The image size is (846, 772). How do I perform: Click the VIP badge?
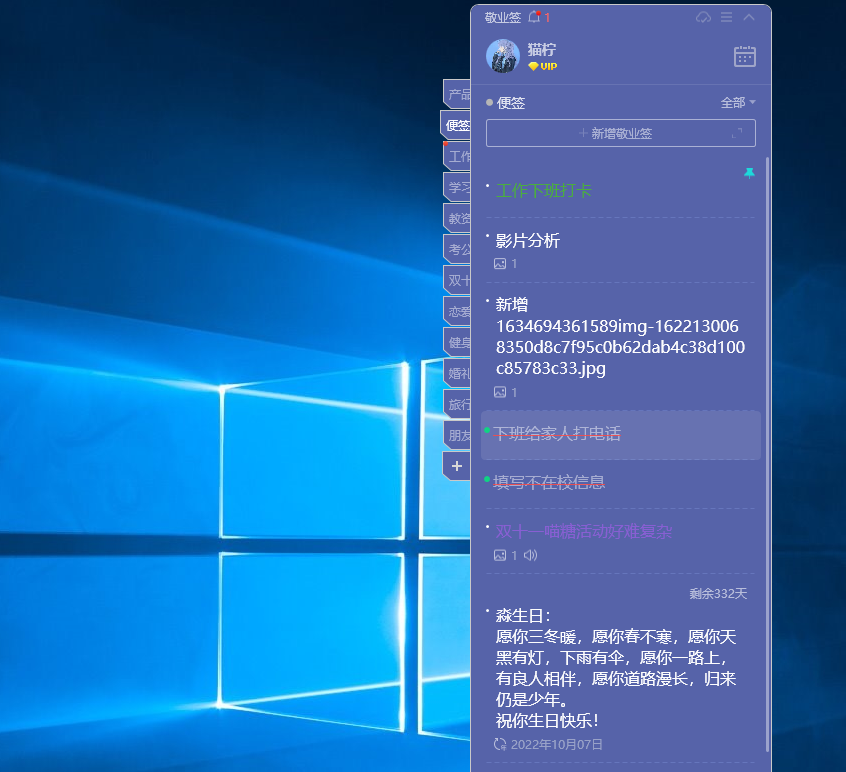(x=543, y=66)
